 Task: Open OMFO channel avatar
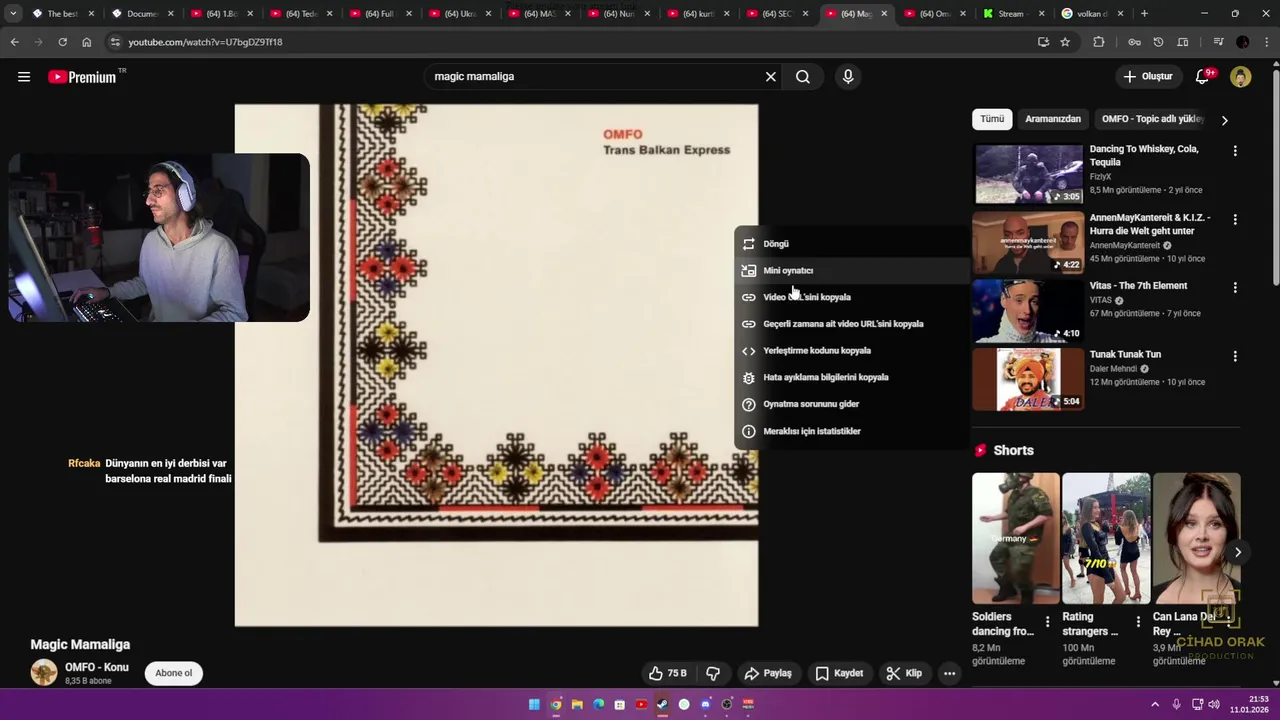coord(44,673)
